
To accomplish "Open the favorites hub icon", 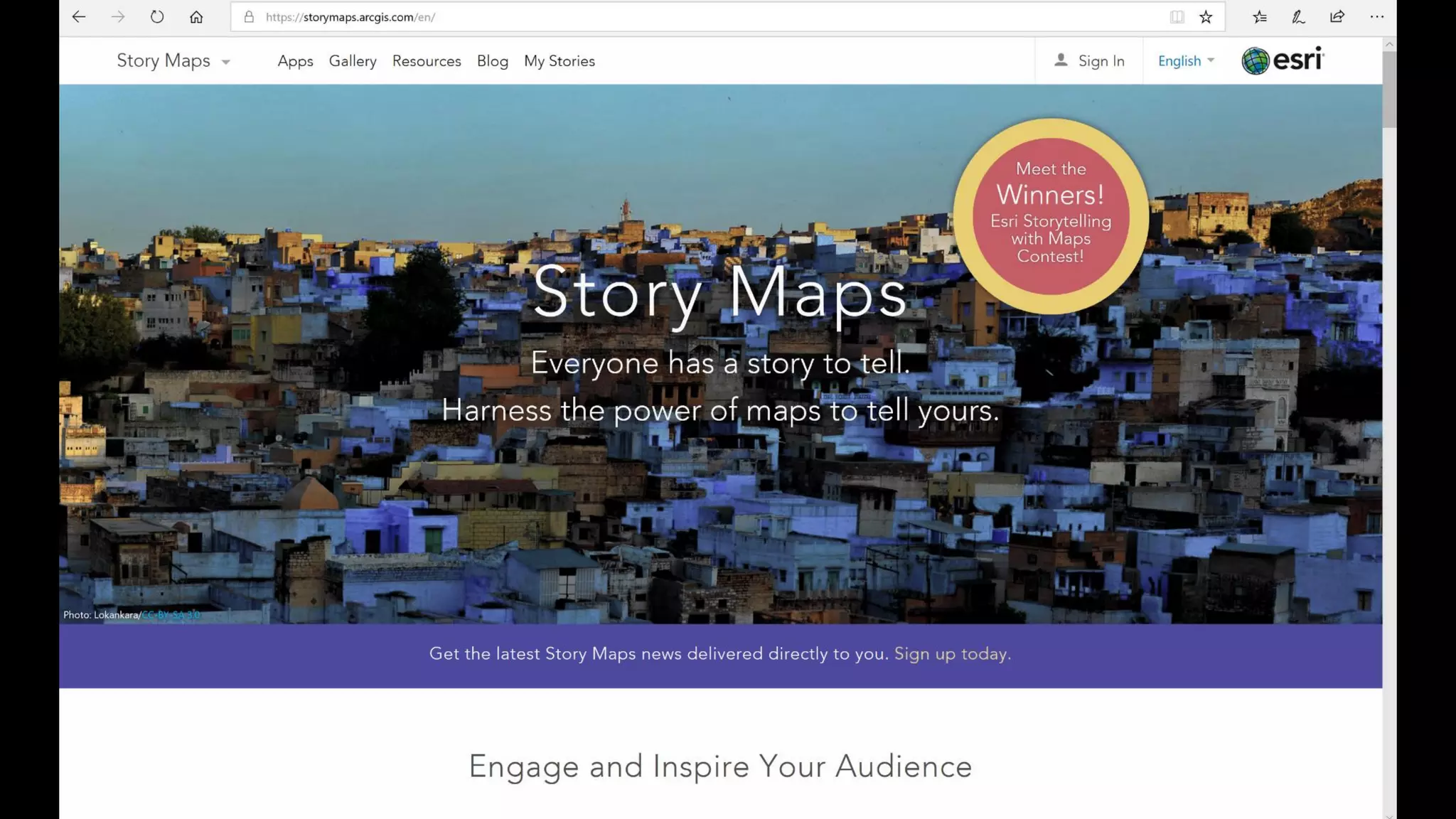I will [1260, 17].
